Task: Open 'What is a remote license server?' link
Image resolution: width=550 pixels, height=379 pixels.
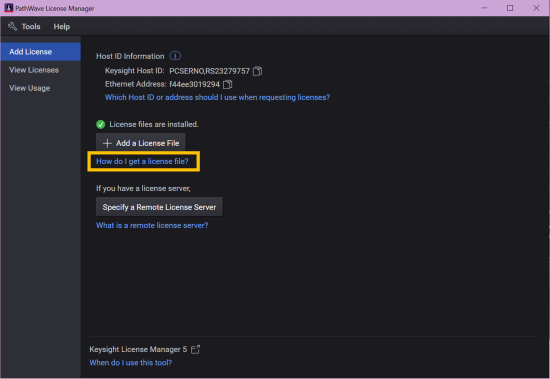Action: (x=152, y=225)
